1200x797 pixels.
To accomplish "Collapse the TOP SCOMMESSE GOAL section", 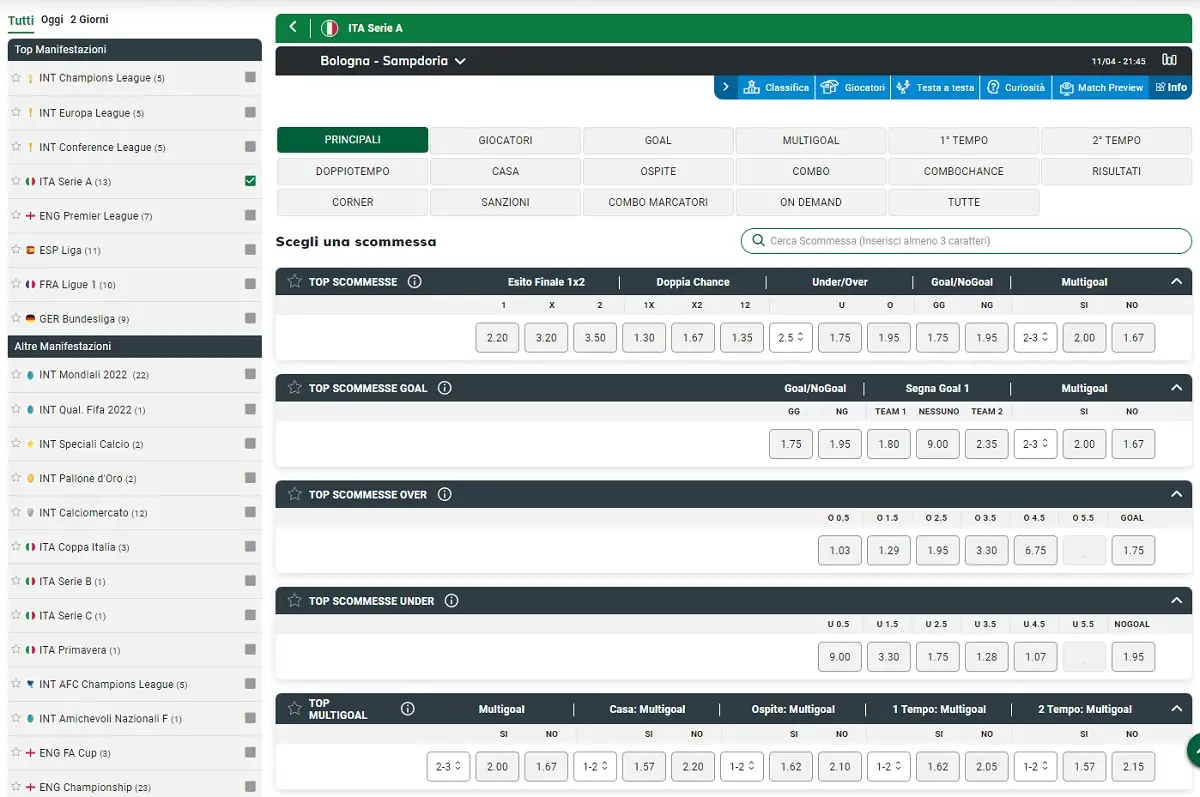I will click(1176, 388).
